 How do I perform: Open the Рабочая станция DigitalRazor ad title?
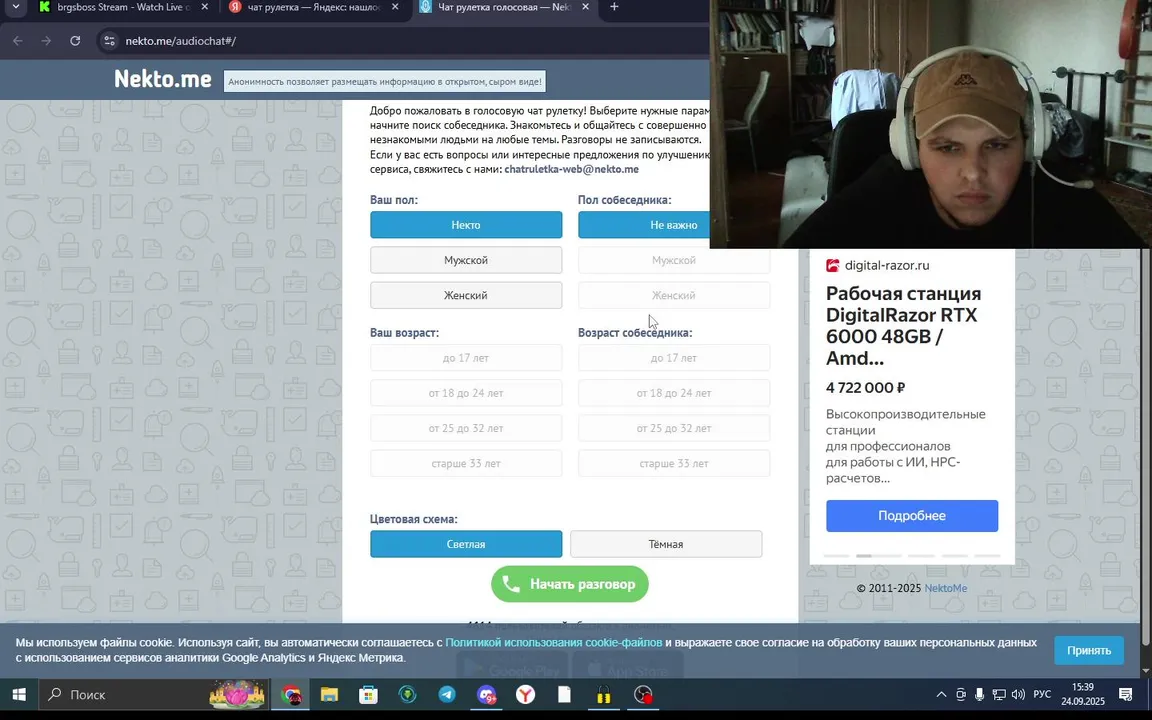[x=904, y=325]
